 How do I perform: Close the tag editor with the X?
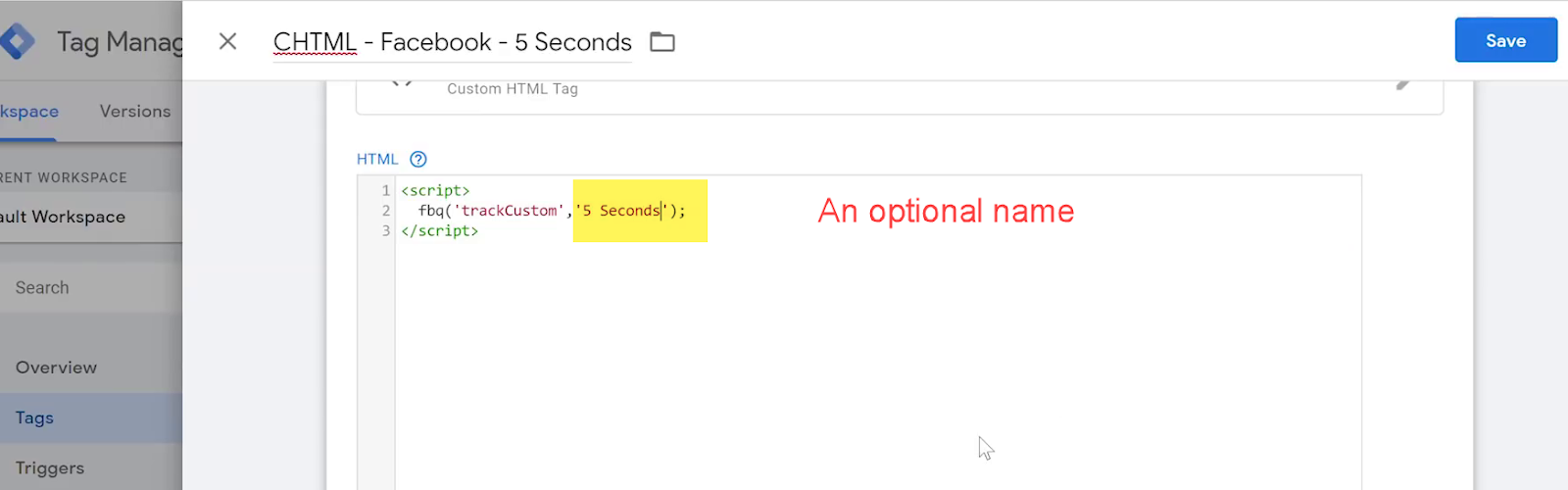pos(227,41)
